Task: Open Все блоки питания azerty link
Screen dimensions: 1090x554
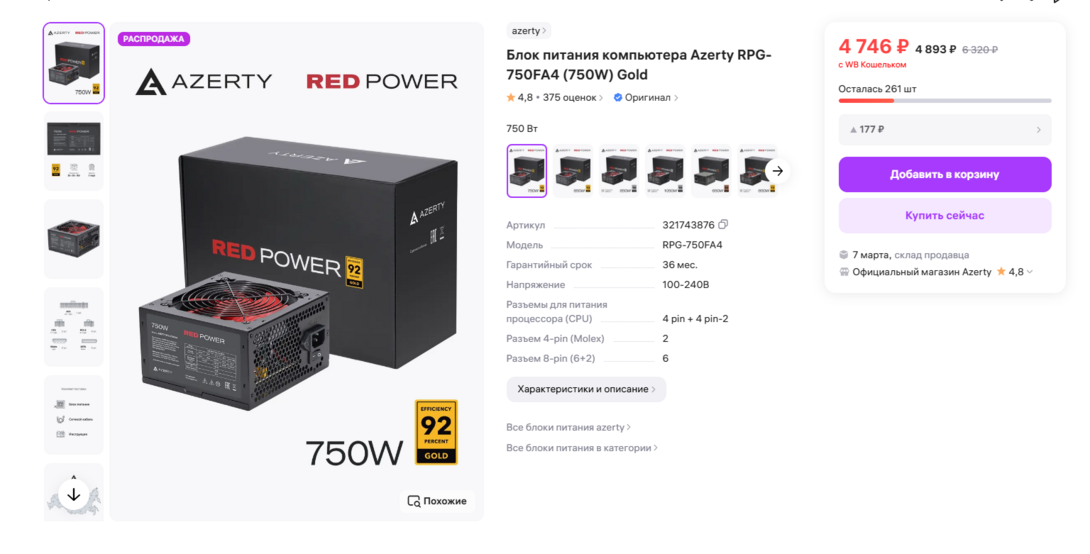Action: (x=568, y=427)
